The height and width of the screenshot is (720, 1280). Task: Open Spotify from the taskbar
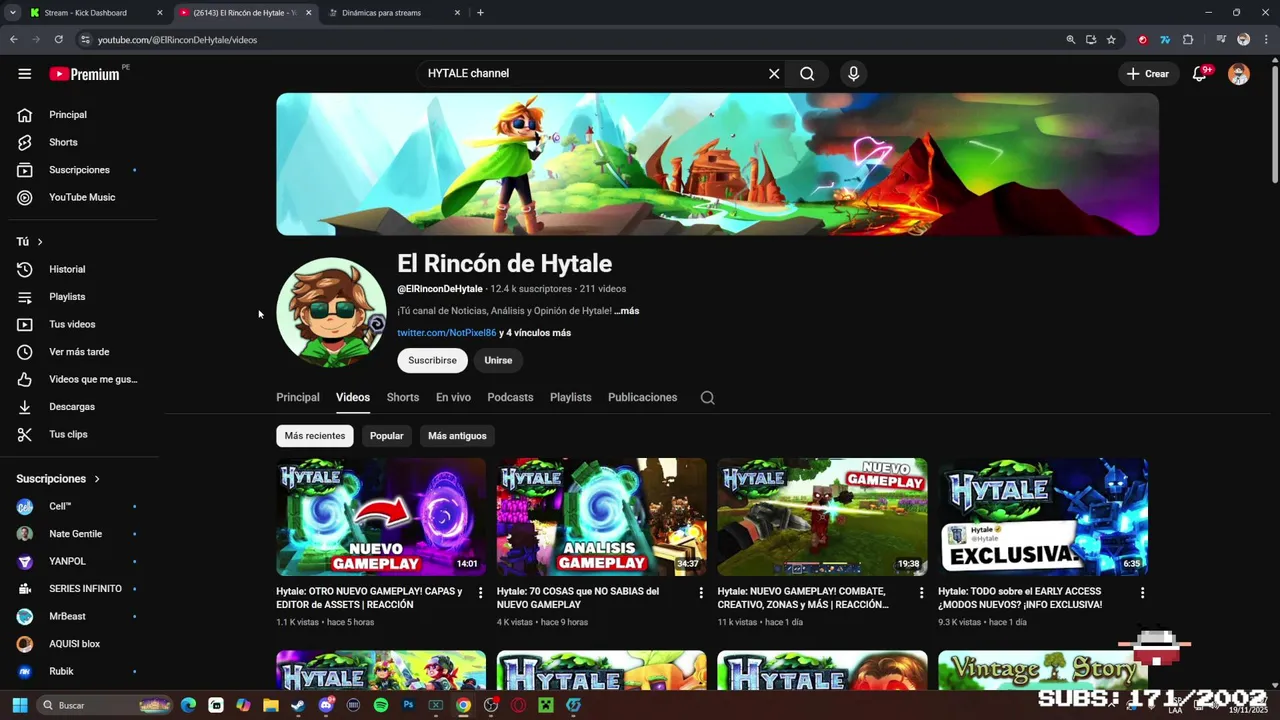381,705
